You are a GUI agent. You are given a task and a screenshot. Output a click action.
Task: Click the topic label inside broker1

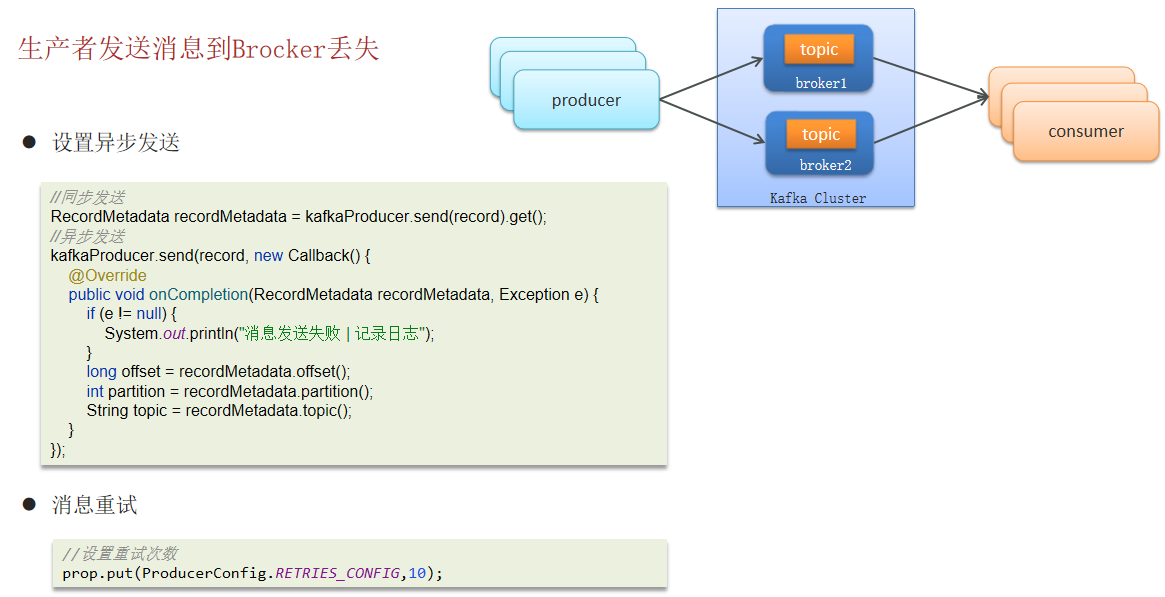819,50
